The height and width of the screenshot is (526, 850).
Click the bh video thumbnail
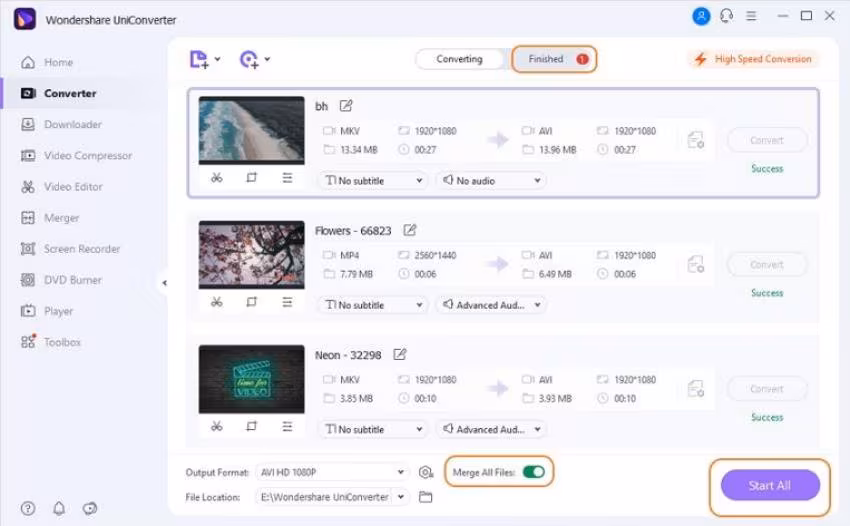[x=252, y=130]
